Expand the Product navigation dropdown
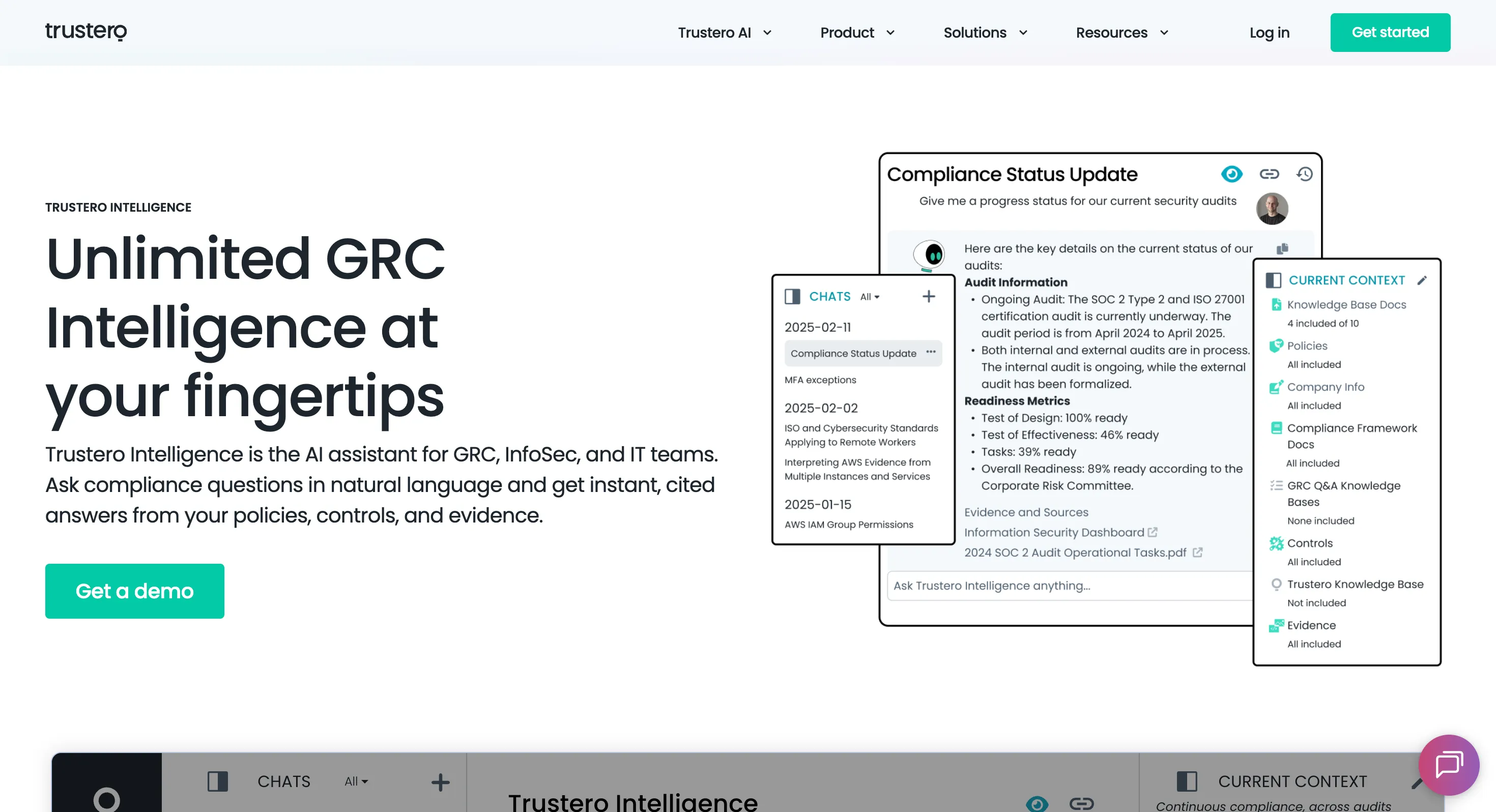The height and width of the screenshot is (812, 1496). click(x=856, y=33)
